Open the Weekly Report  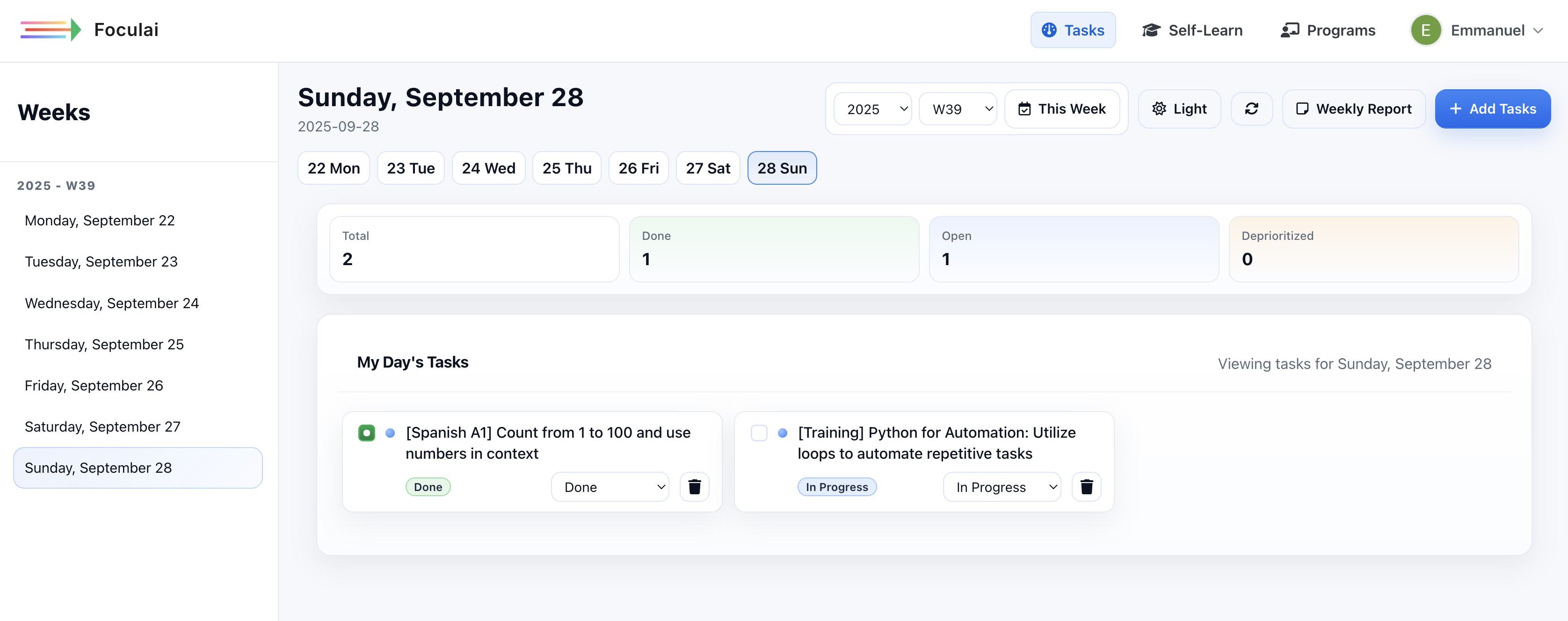tap(1354, 108)
